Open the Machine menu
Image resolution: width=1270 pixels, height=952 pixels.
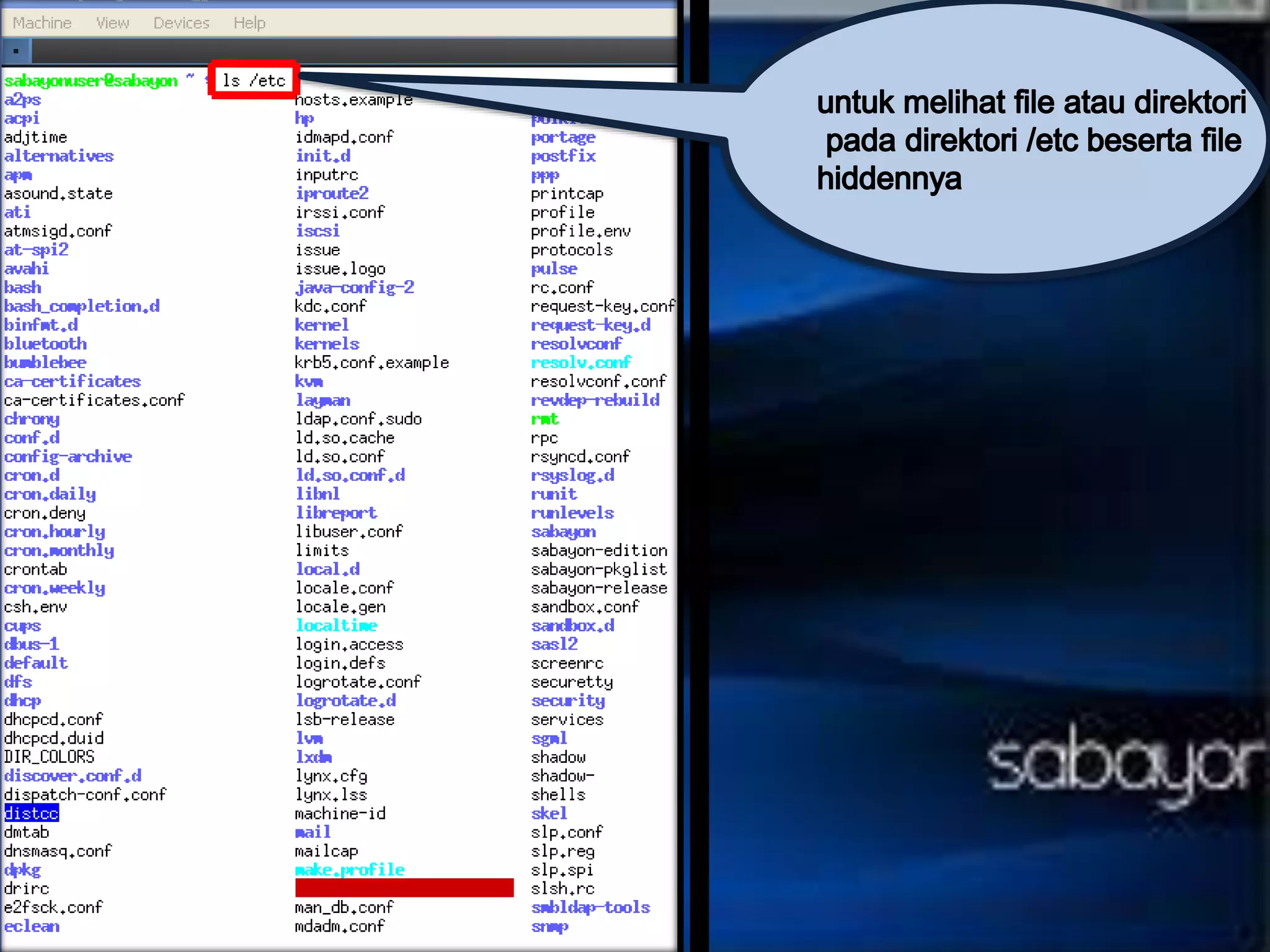click(x=42, y=23)
